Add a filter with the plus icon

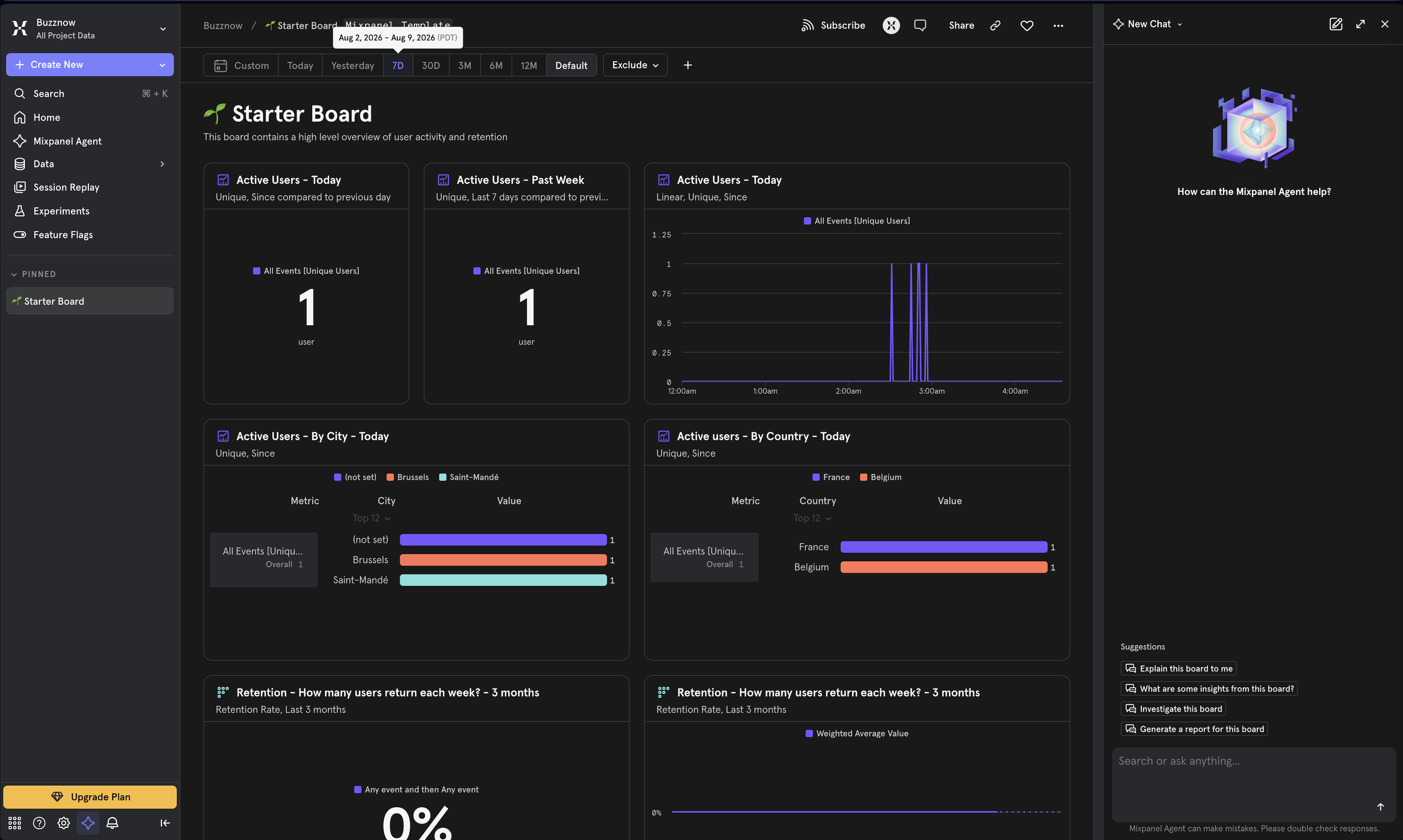688,65
